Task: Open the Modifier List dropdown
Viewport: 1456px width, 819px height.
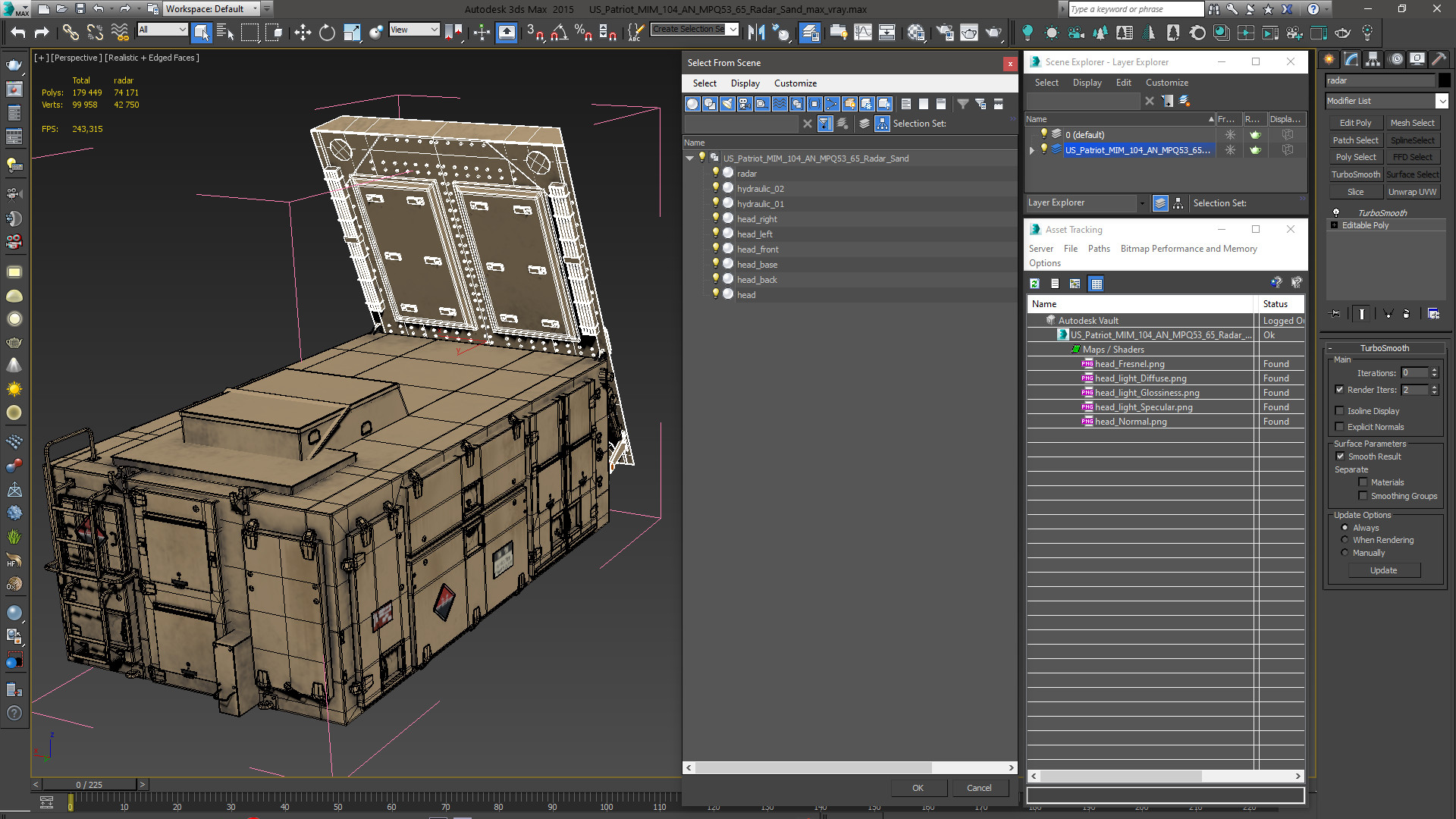Action: (1442, 101)
